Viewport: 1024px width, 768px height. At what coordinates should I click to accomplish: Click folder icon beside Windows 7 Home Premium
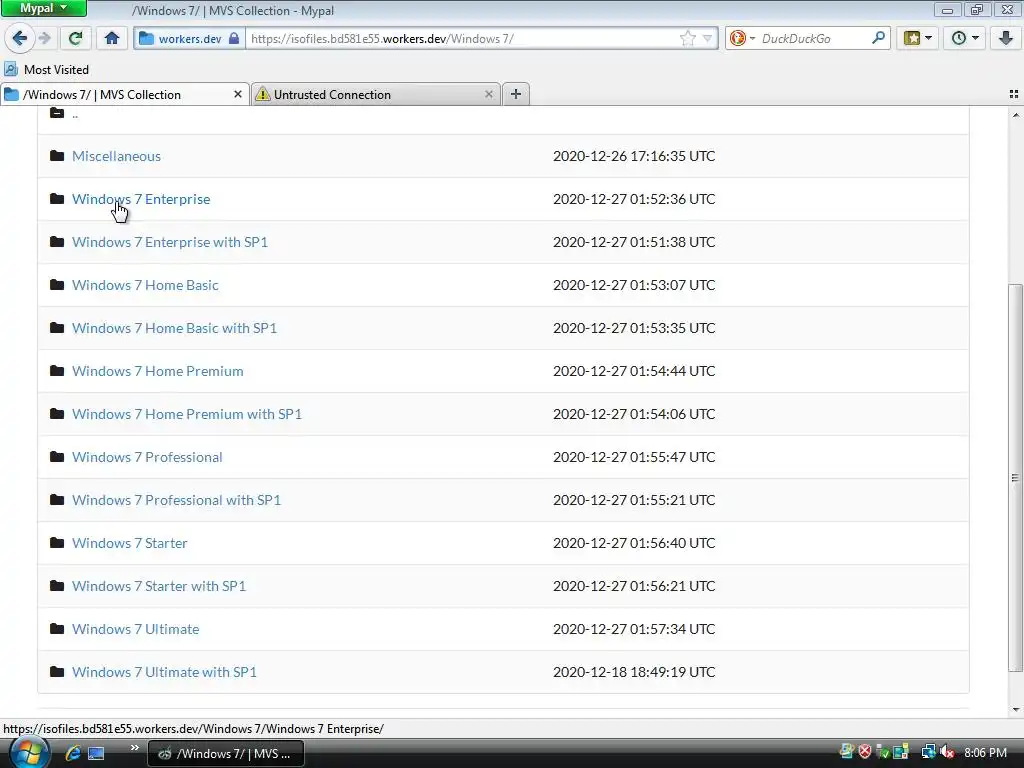[x=57, y=371]
